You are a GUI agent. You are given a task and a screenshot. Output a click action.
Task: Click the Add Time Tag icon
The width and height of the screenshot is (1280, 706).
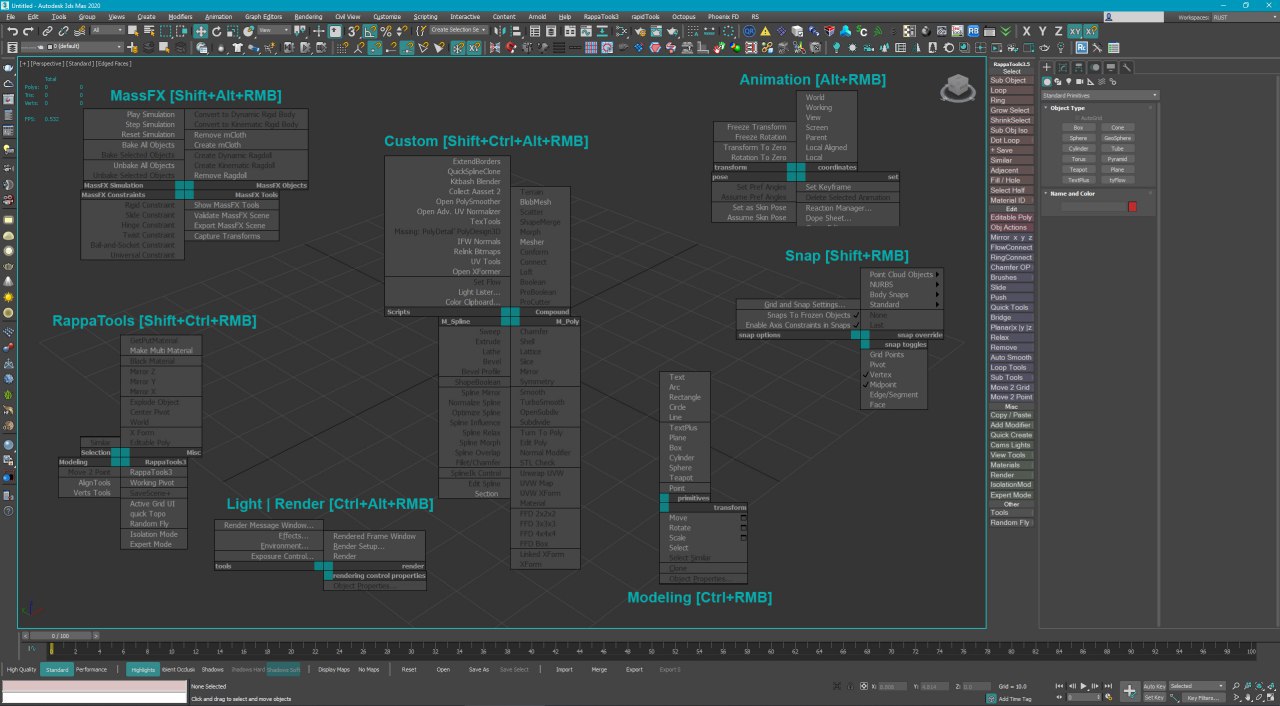coord(991,698)
